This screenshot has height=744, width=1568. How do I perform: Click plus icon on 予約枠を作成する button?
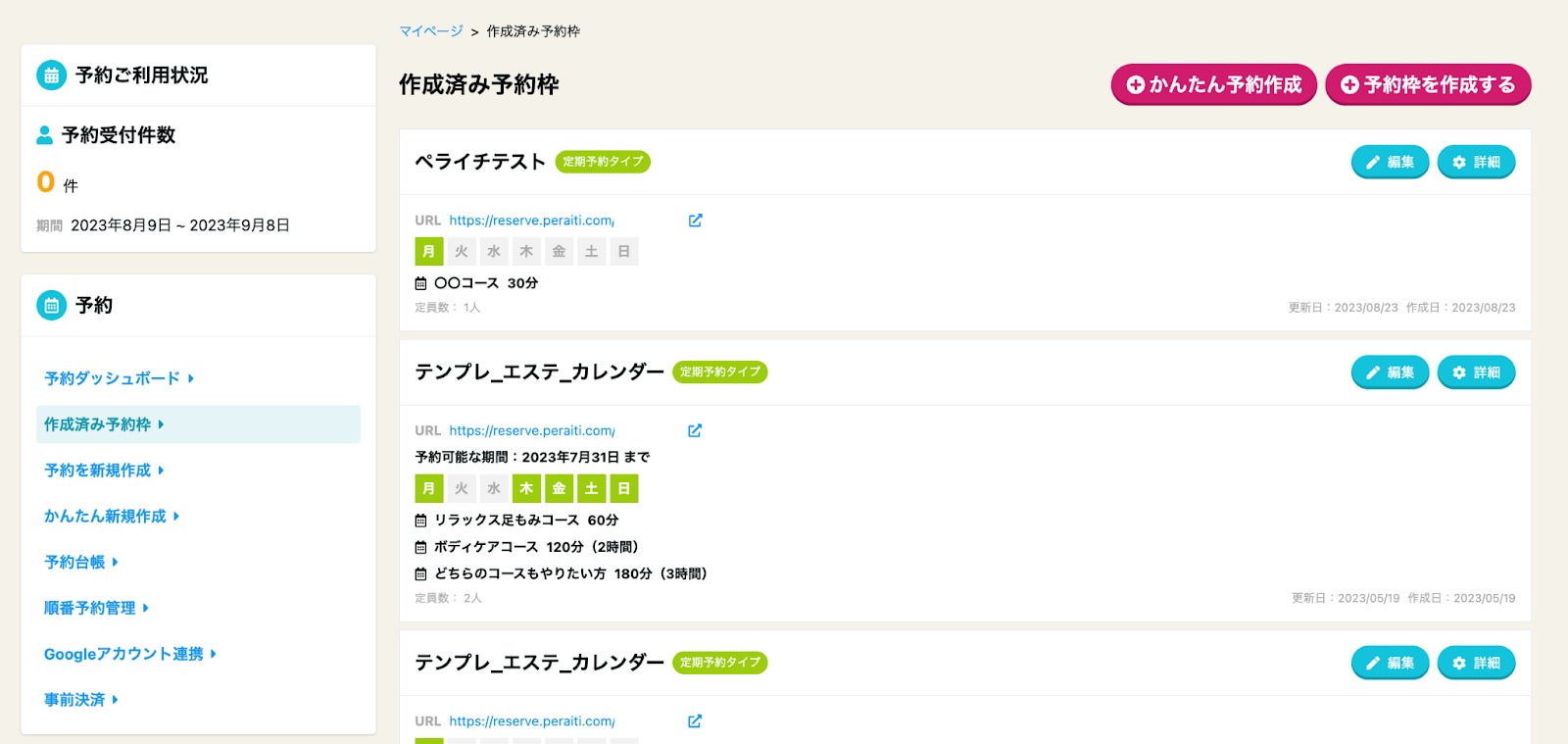coord(1349,85)
